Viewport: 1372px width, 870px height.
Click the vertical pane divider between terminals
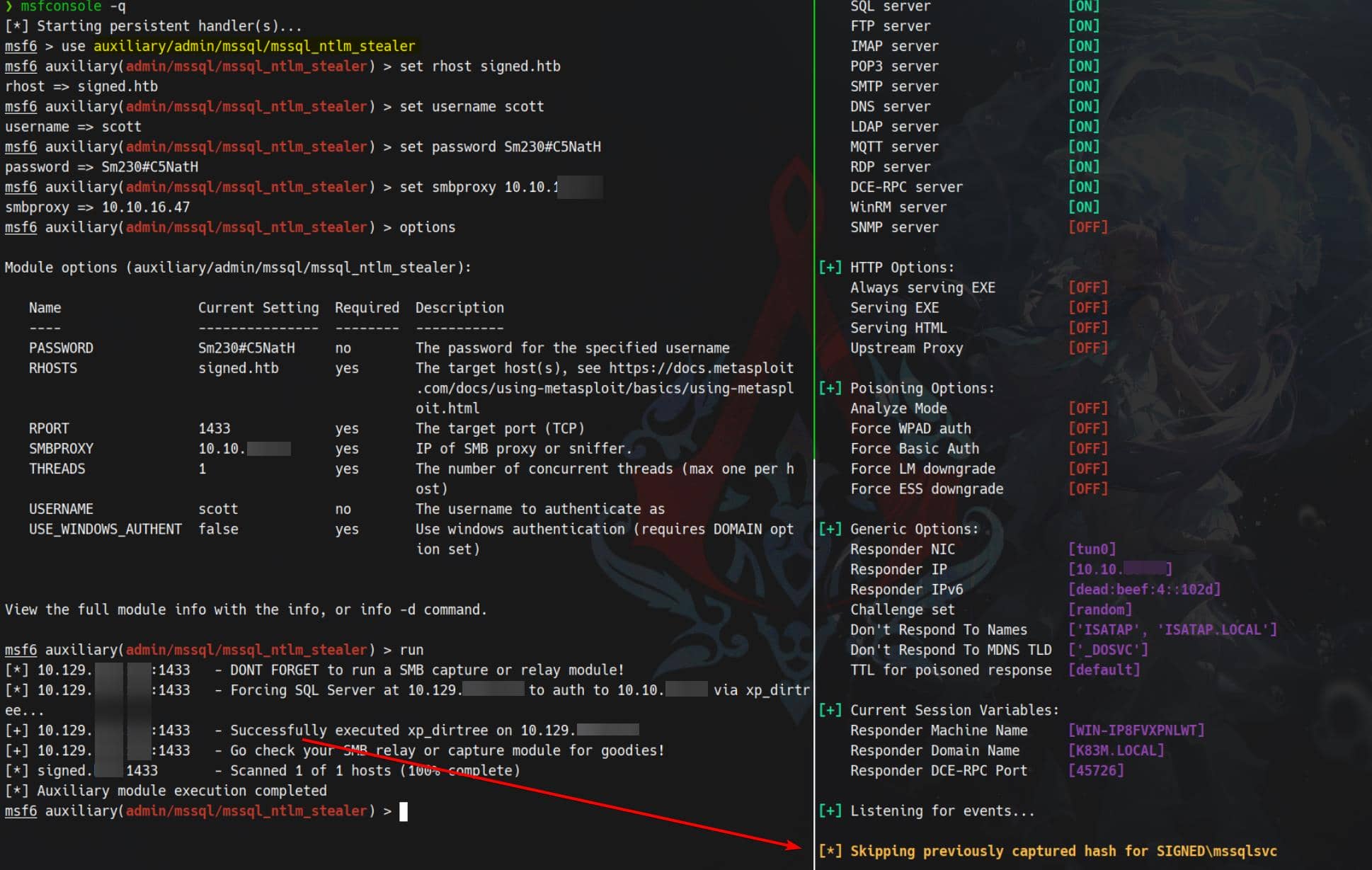[814, 425]
